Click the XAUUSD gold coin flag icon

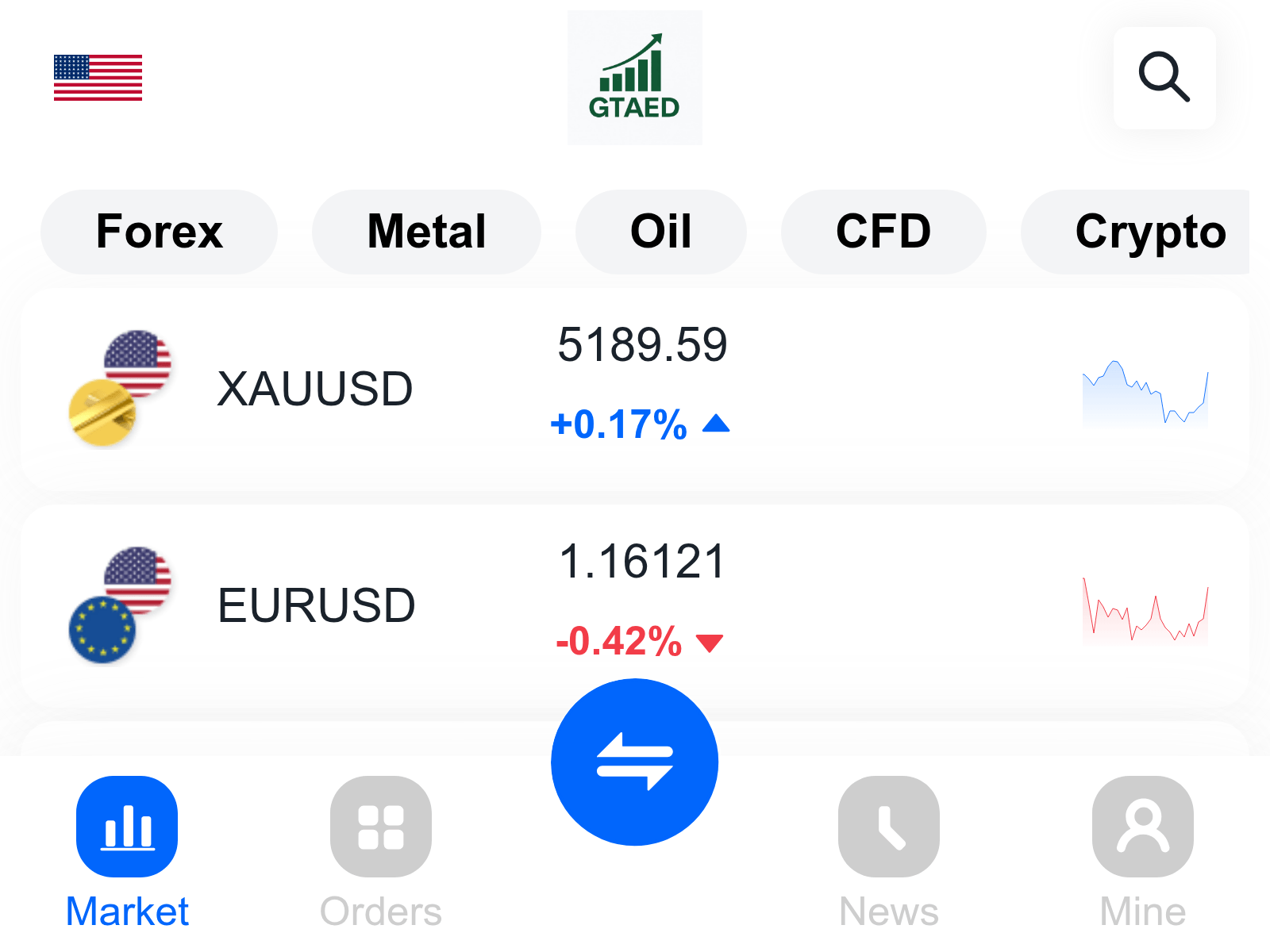(120, 389)
